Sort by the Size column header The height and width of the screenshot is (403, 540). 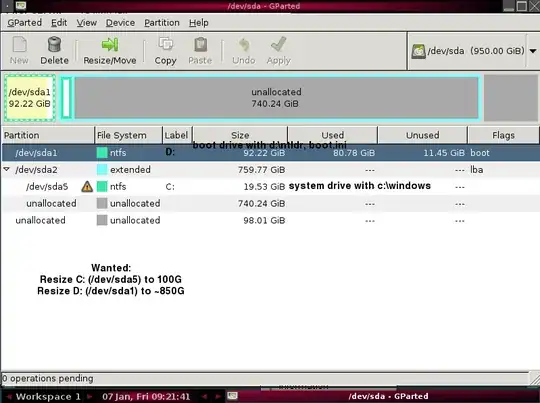pyautogui.click(x=240, y=135)
